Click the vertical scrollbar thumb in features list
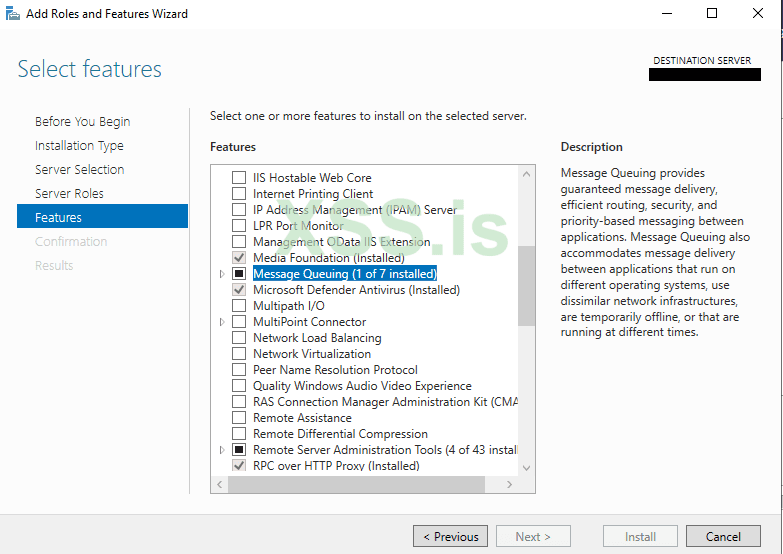Screen dimensions: 783x554 pyautogui.click(x=526, y=286)
